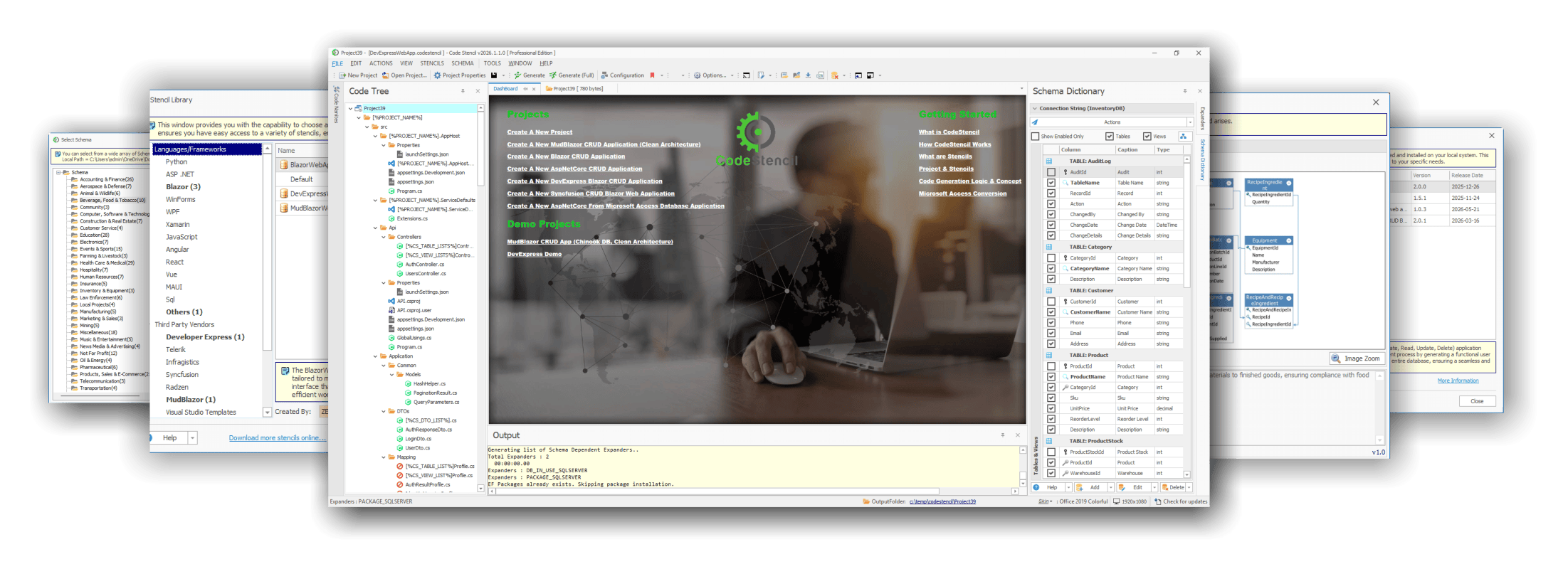Open the TOOLS menu
Image resolution: width=1568 pixels, height=569 pixels.
tap(493, 63)
